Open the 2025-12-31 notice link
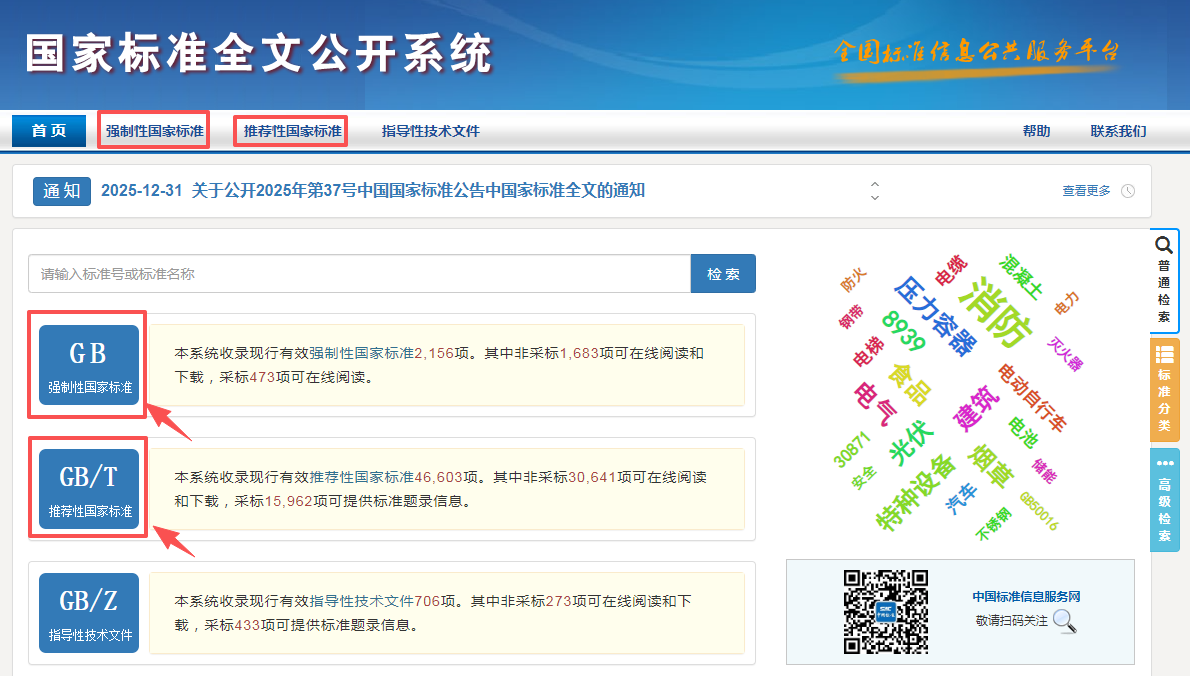The image size is (1190, 676). pyautogui.click(x=373, y=191)
